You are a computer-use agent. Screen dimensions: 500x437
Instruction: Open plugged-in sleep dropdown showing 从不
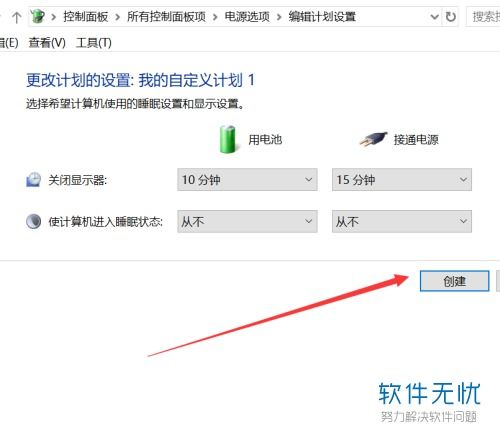point(402,221)
